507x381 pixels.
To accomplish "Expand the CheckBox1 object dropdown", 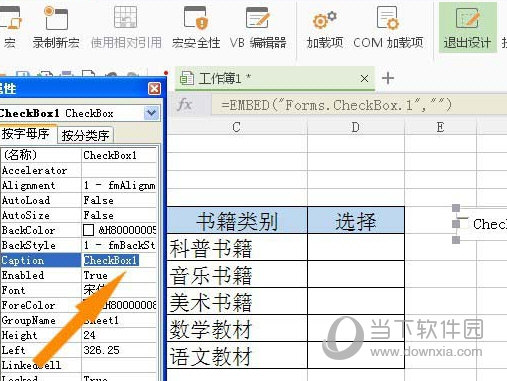I will pos(151,113).
